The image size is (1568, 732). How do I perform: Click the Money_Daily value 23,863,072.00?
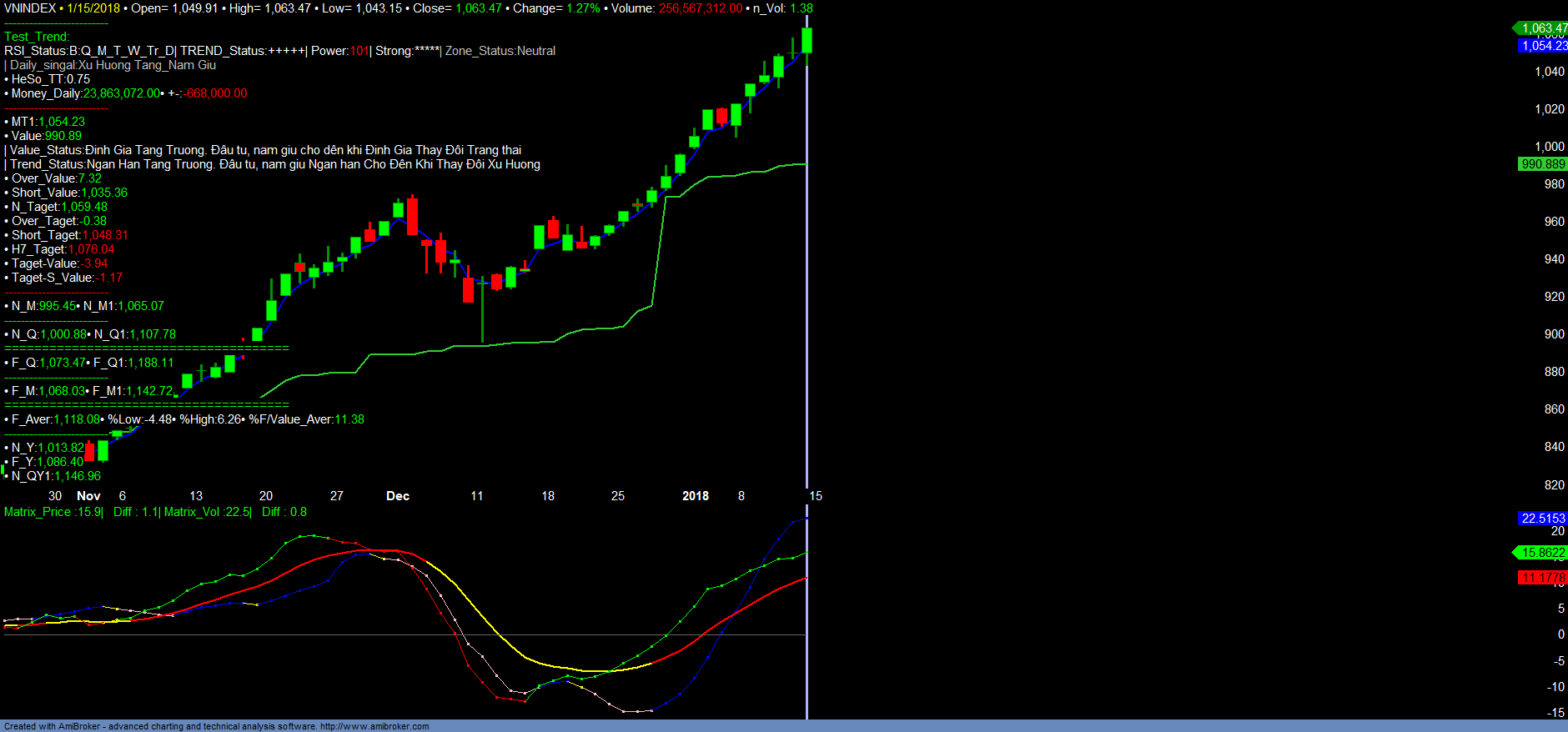122,93
